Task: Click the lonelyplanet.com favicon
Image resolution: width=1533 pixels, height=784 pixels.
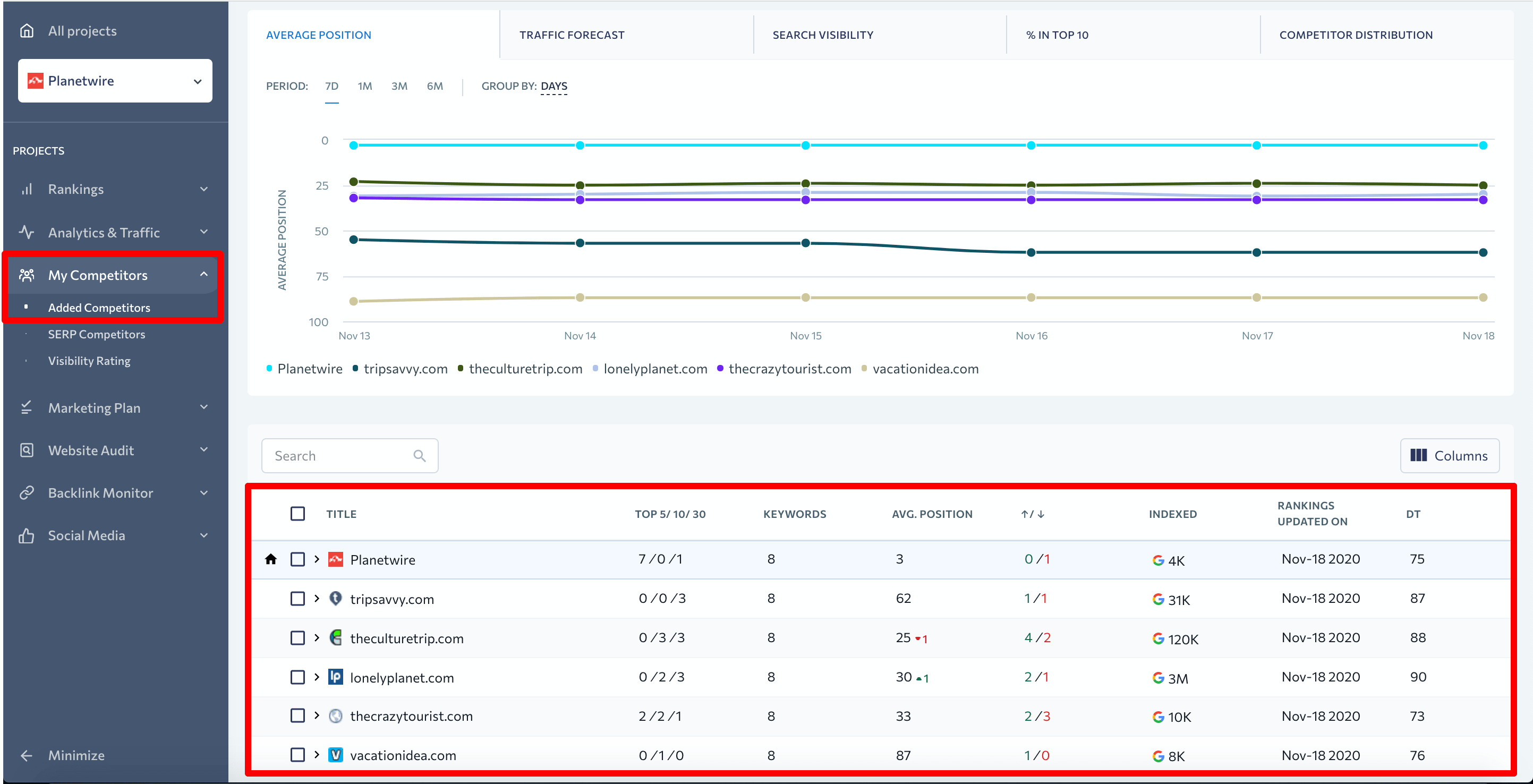Action: [x=336, y=677]
